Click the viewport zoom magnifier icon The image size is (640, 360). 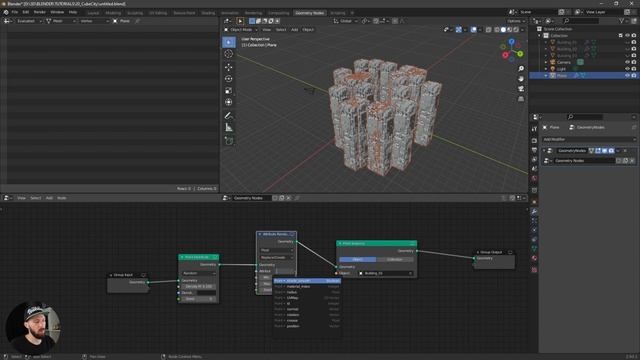[521, 69]
